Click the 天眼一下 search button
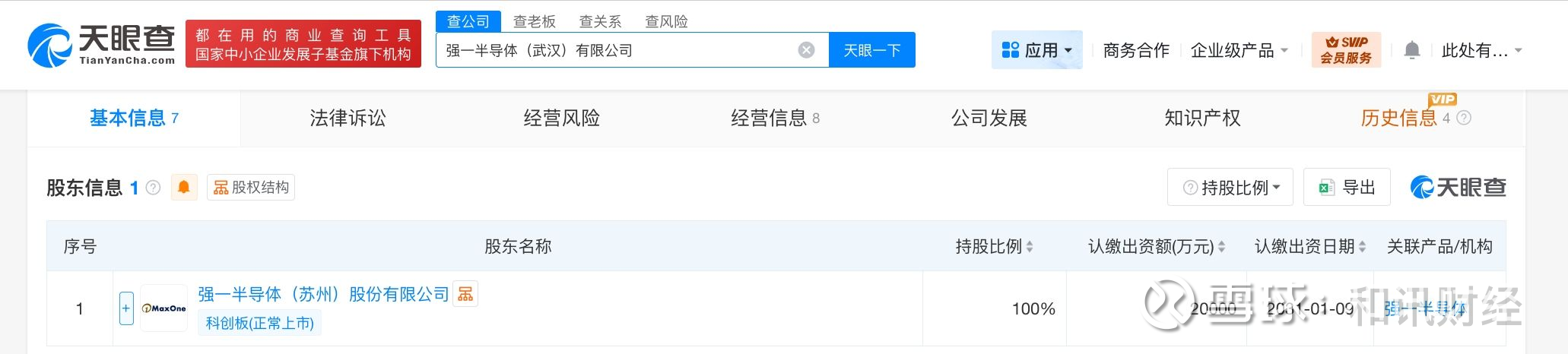 [x=871, y=50]
